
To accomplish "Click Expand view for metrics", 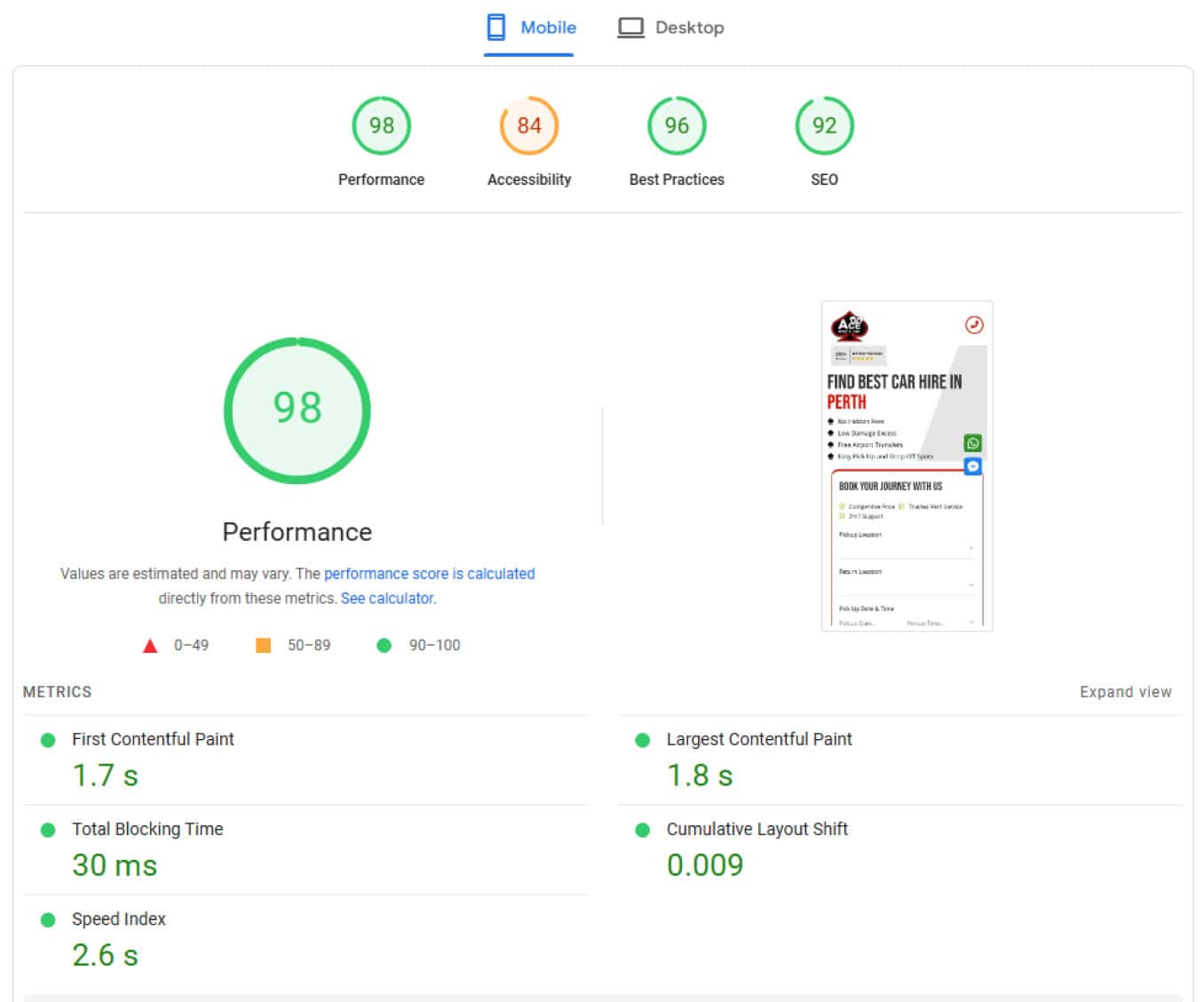I will click(1125, 692).
